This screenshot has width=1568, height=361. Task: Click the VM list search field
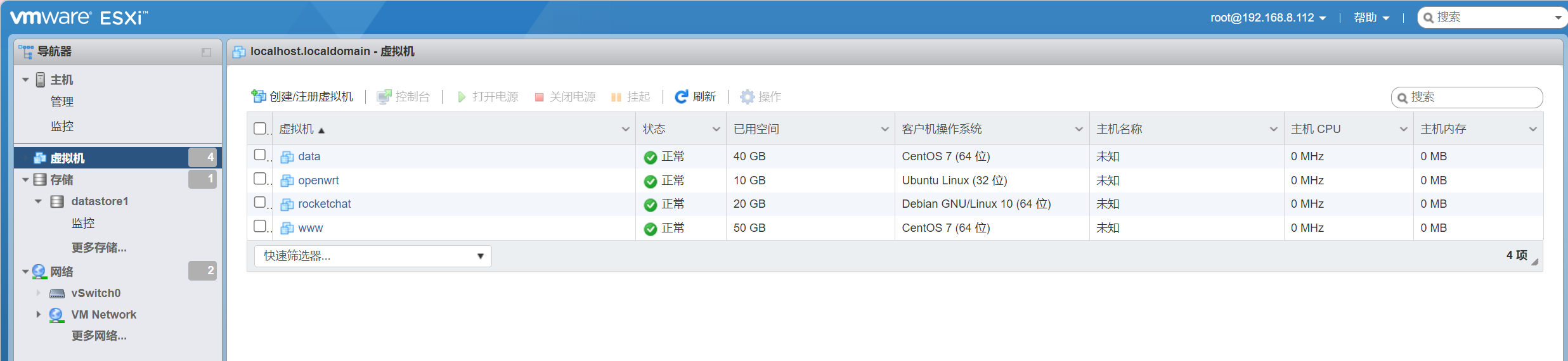pyautogui.click(x=1467, y=98)
